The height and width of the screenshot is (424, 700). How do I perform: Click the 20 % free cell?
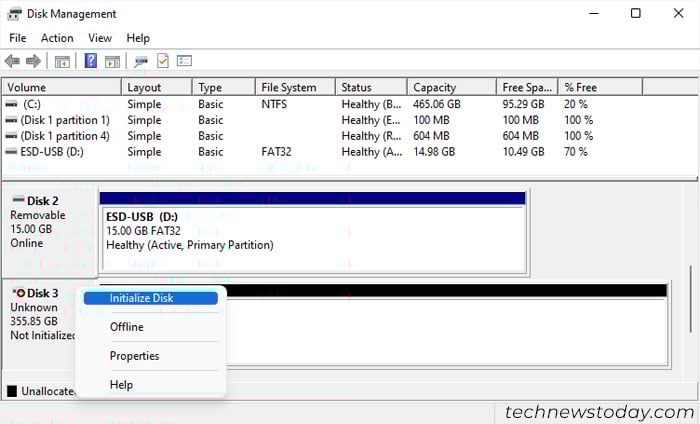pyautogui.click(x=576, y=104)
